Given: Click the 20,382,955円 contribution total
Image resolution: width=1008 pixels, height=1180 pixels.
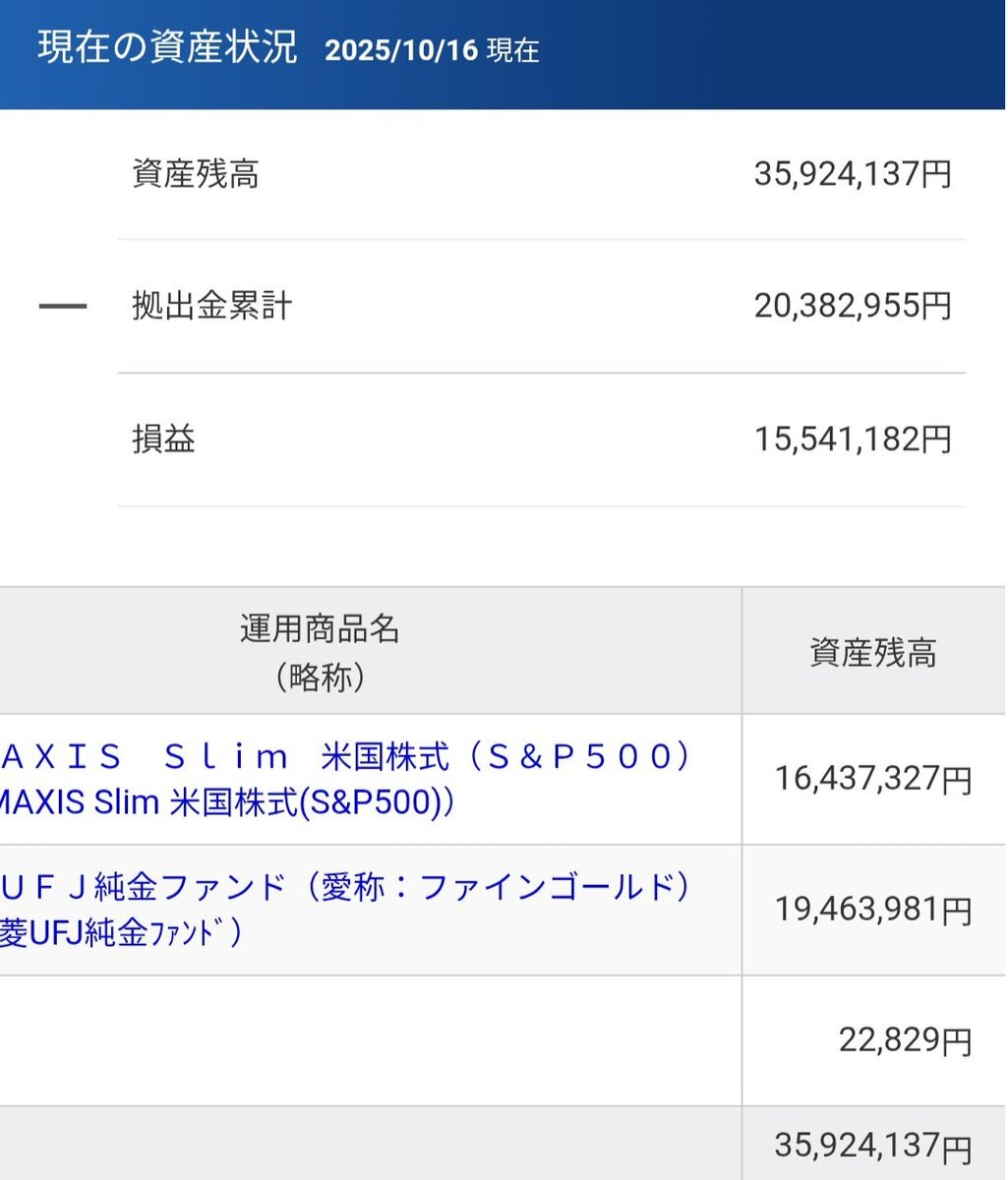Looking at the screenshot, I should [853, 307].
